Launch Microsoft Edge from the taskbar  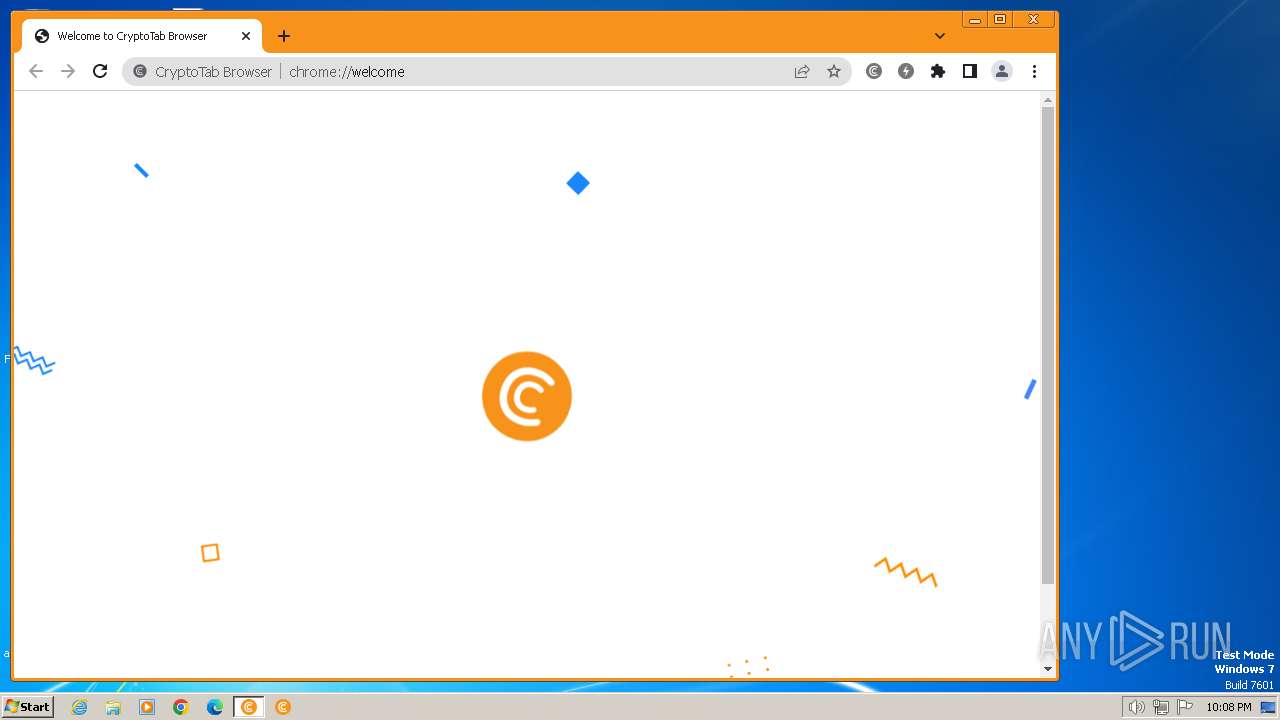[x=215, y=707]
